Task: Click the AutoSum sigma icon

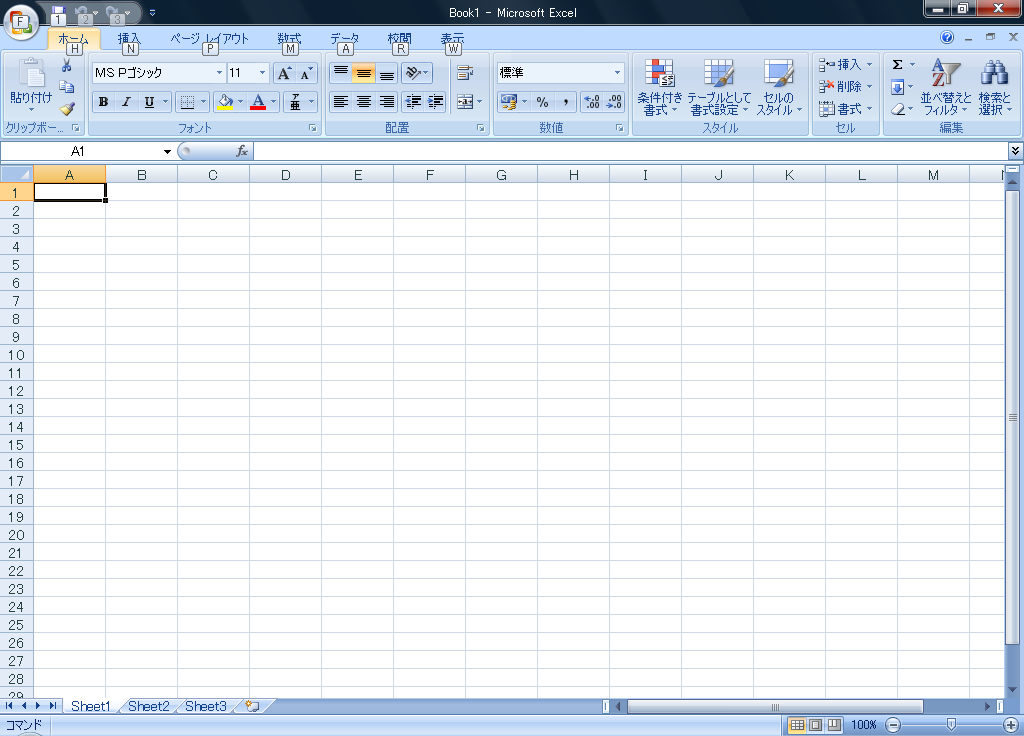Action: [x=897, y=65]
